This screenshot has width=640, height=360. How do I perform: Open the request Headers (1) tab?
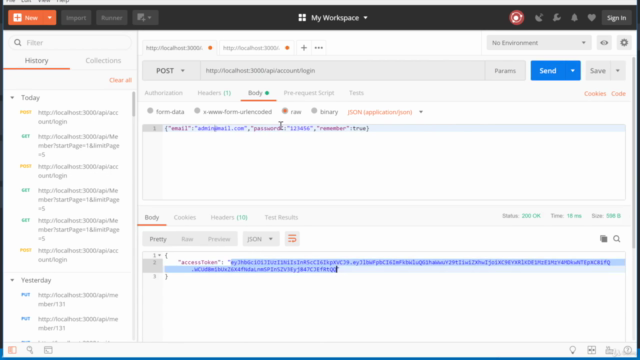coord(214,93)
